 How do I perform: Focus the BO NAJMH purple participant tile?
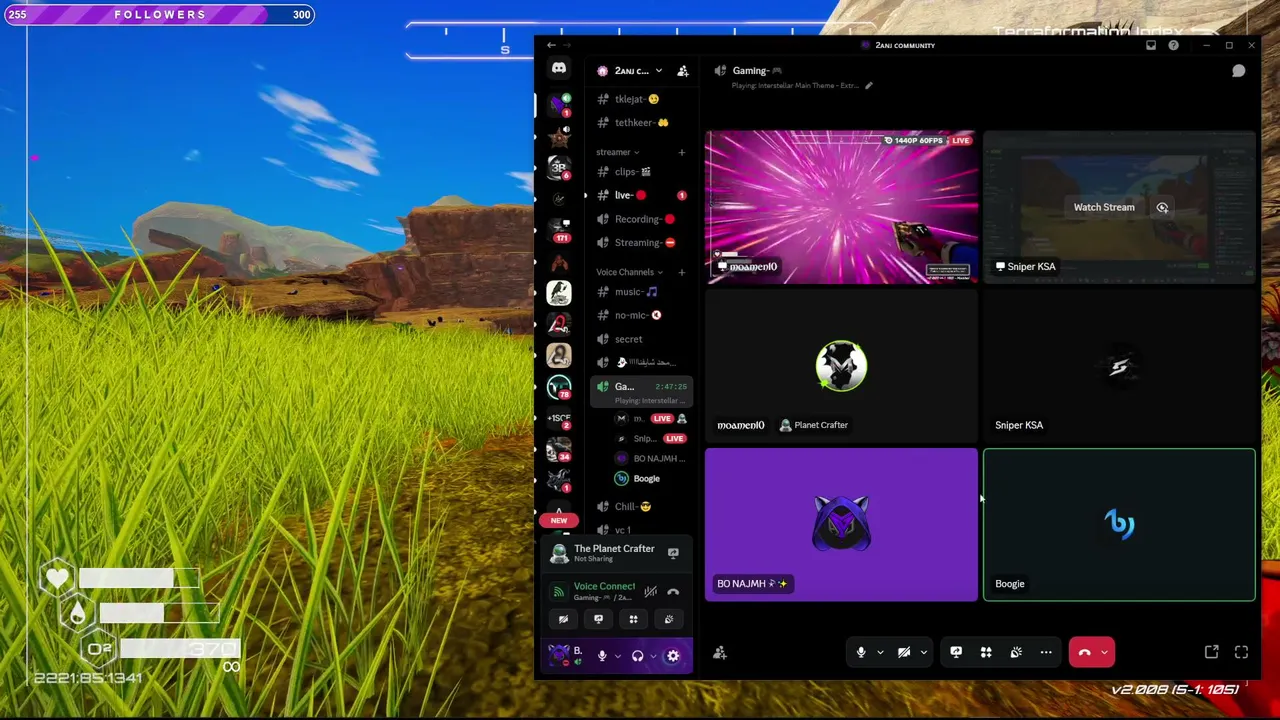click(841, 525)
